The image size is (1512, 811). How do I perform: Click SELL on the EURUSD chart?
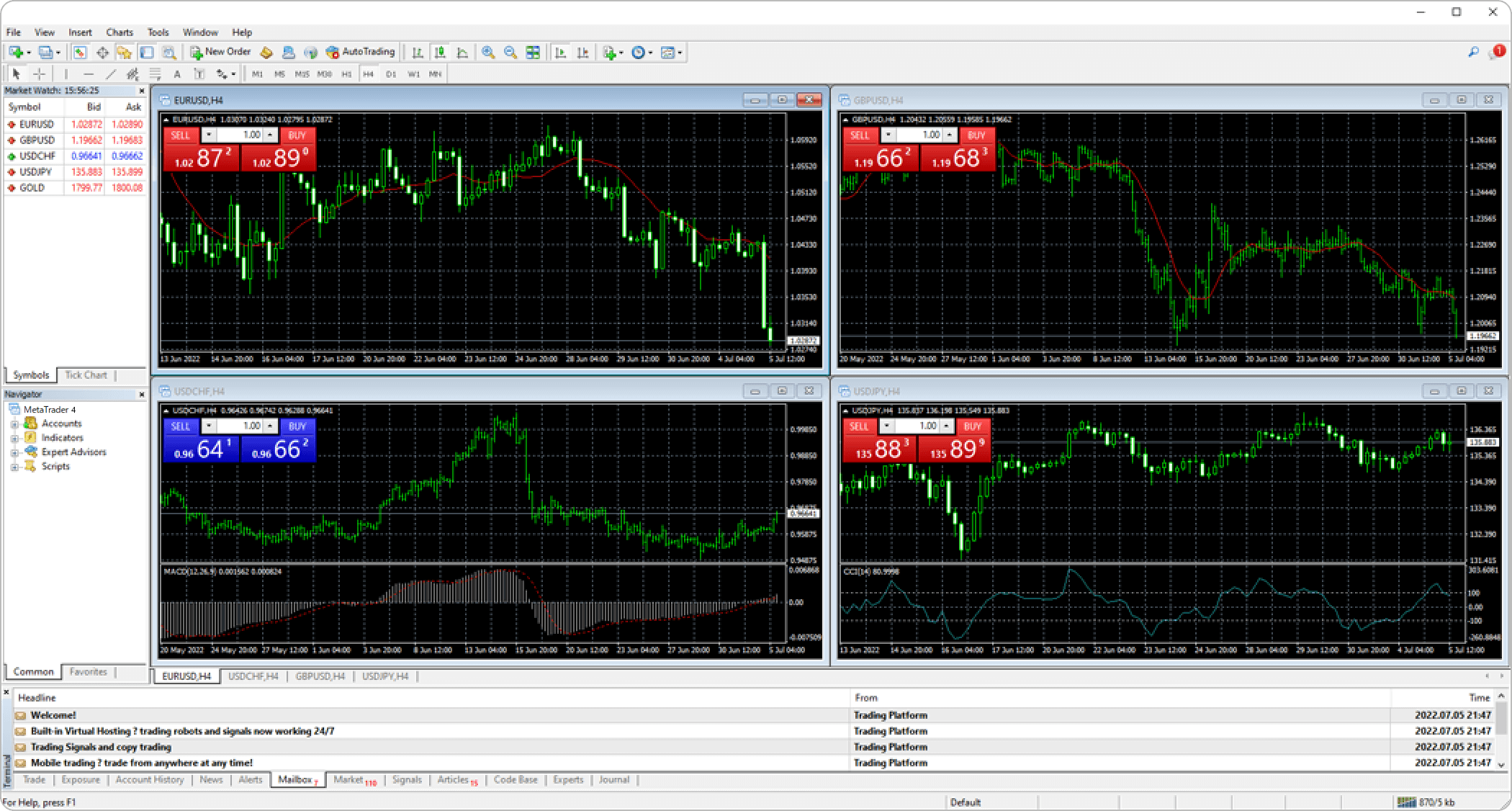(x=181, y=135)
